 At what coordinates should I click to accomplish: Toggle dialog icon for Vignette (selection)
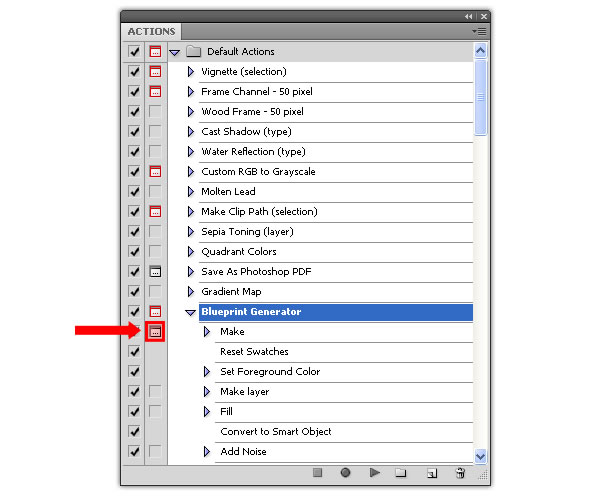pos(155,72)
